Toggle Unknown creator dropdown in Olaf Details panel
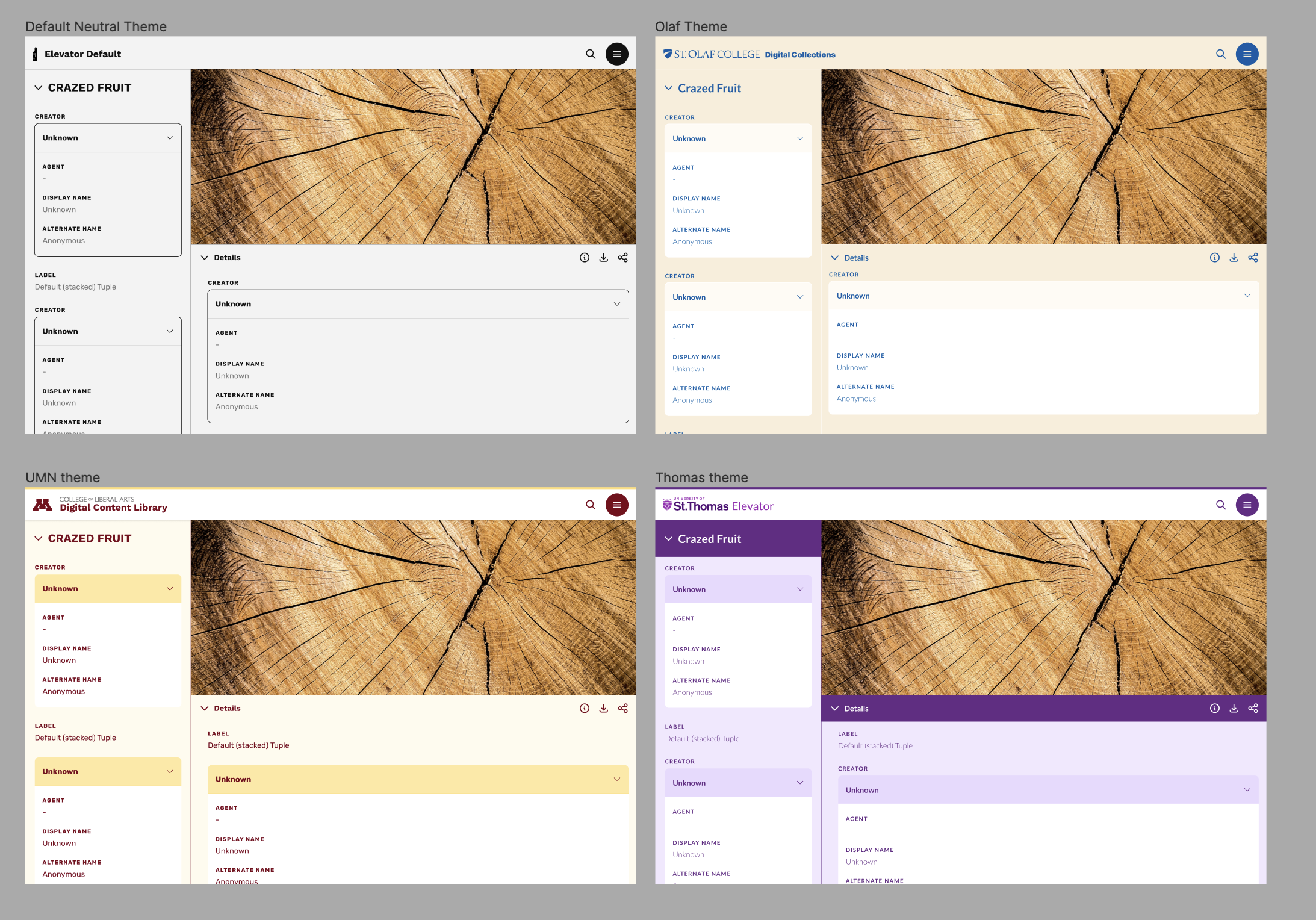This screenshot has height=920, width=1316. (x=1044, y=296)
